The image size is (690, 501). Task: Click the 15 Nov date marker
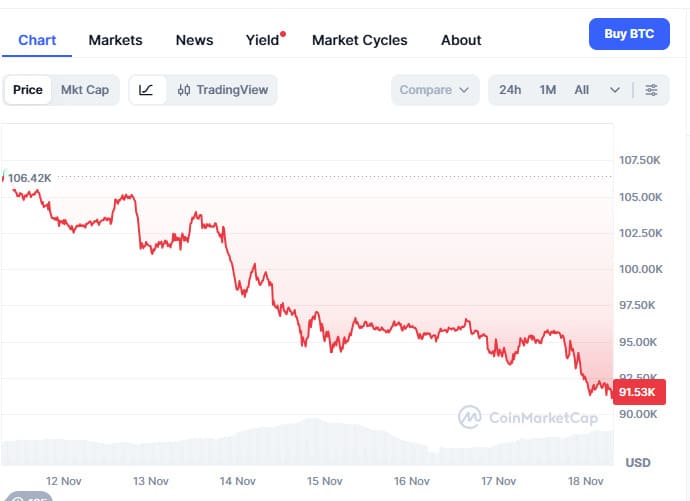[325, 481]
